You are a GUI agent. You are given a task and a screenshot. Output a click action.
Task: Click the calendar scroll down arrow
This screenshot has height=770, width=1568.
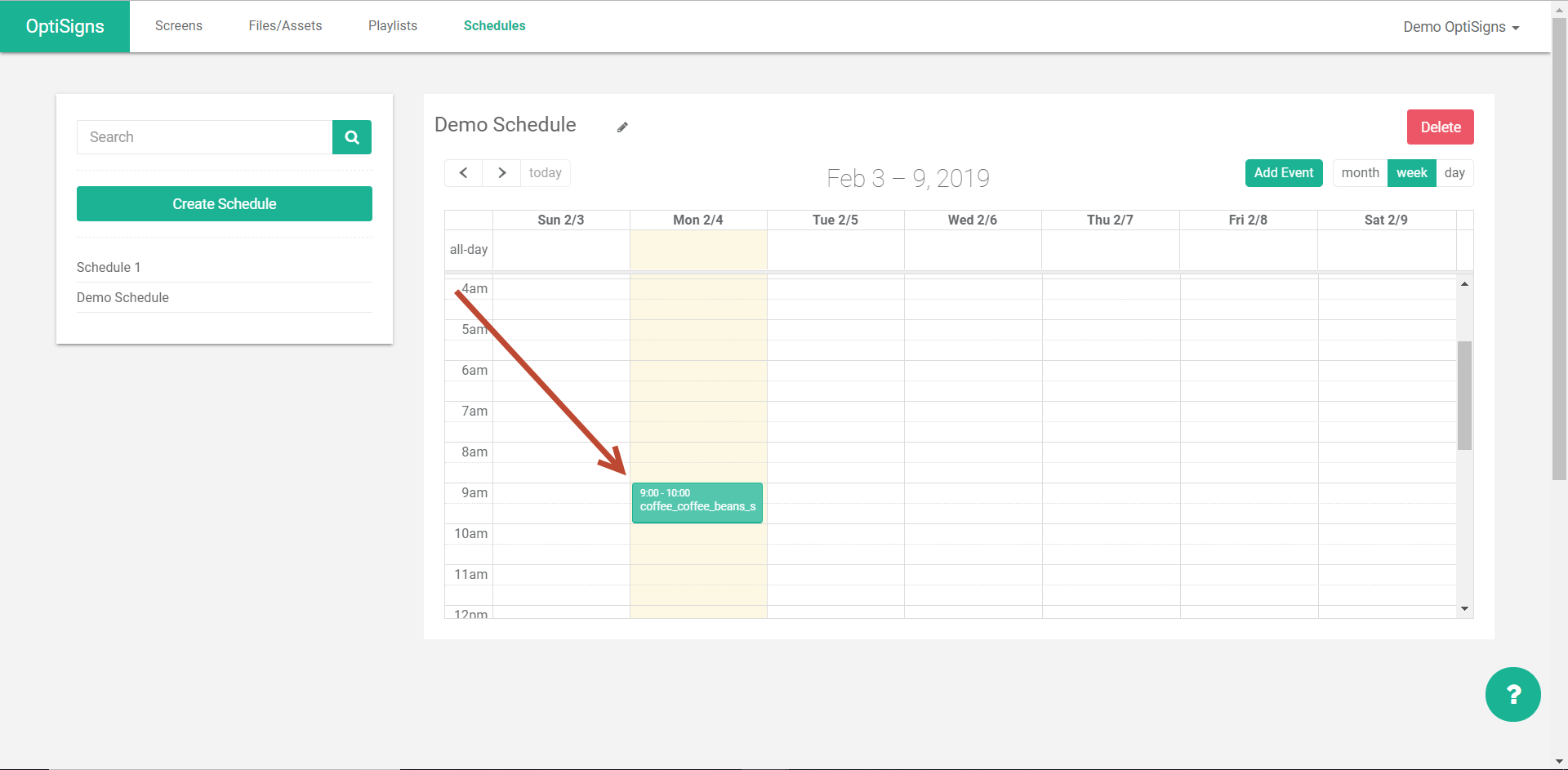pos(1465,608)
